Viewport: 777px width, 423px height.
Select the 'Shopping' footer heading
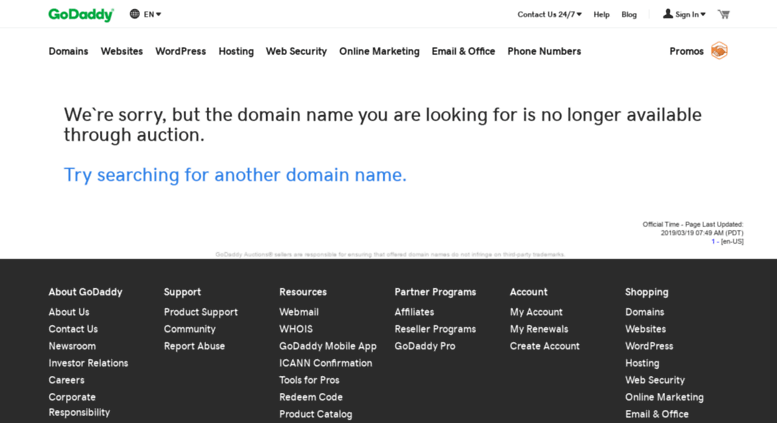(647, 292)
